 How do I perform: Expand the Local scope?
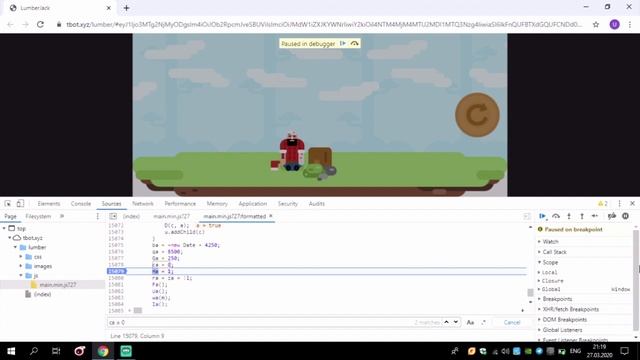click(549, 272)
